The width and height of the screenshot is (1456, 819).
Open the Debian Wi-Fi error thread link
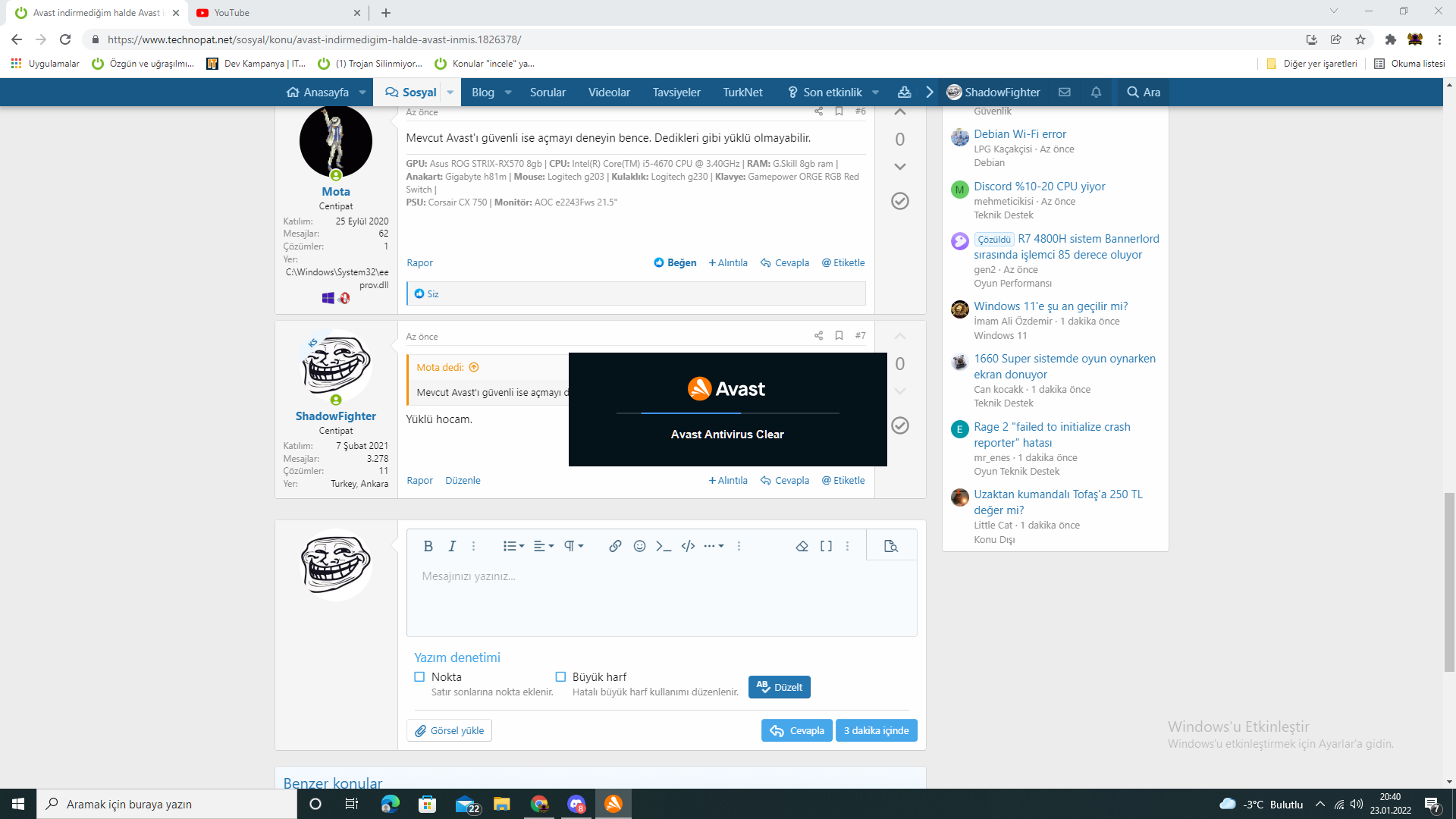[x=1019, y=133]
